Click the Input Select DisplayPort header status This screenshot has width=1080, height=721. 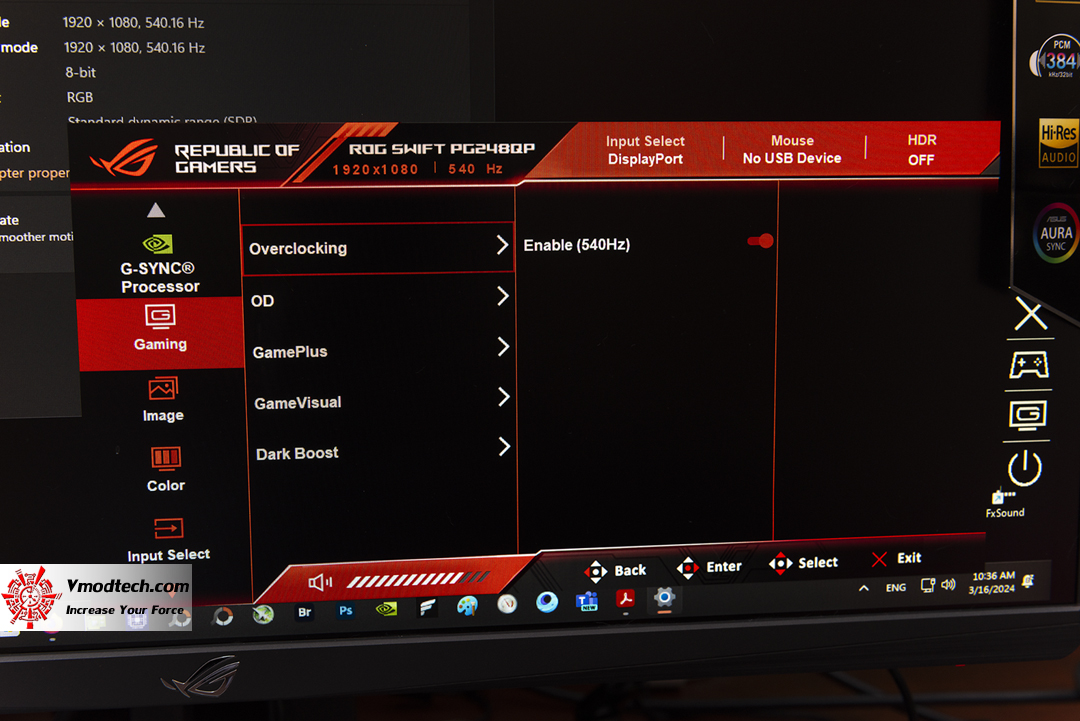pos(645,150)
